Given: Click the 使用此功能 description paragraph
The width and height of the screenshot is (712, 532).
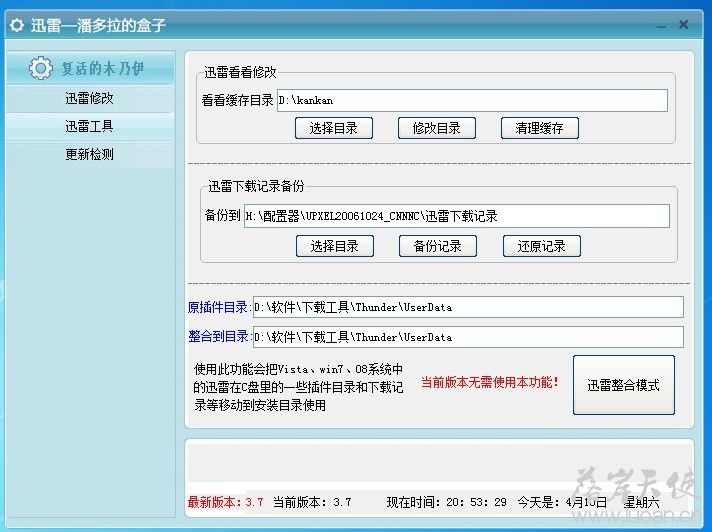Looking at the screenshot, I should 298,387.
